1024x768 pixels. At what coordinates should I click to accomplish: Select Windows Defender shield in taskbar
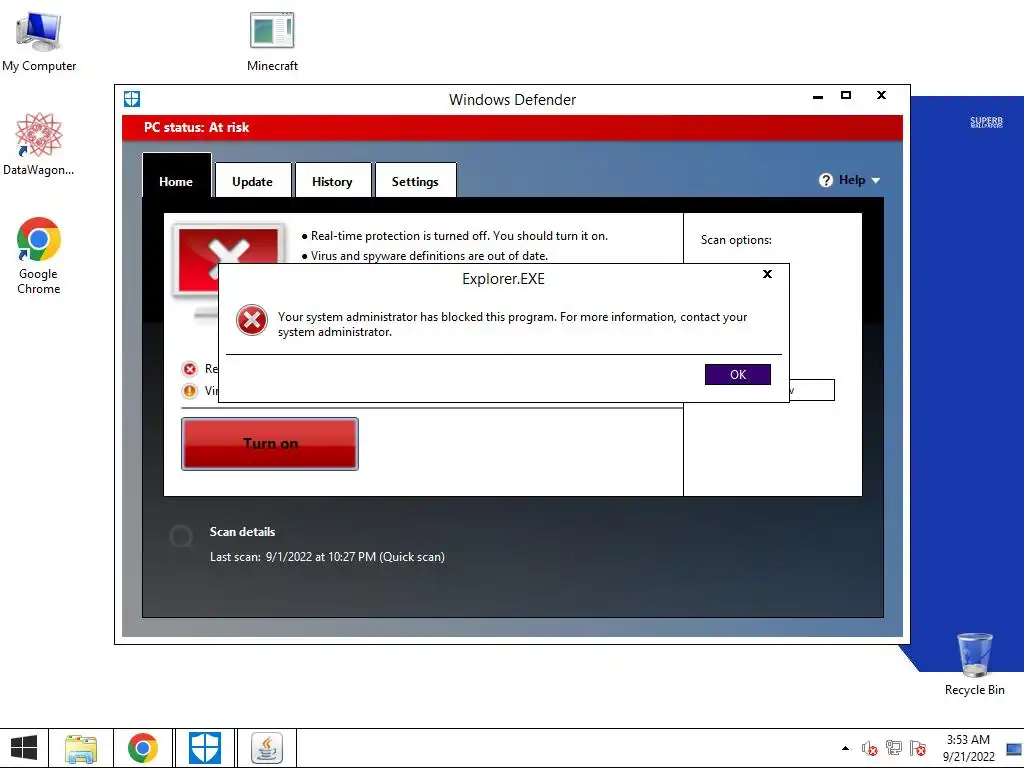[x=204, y=748]
